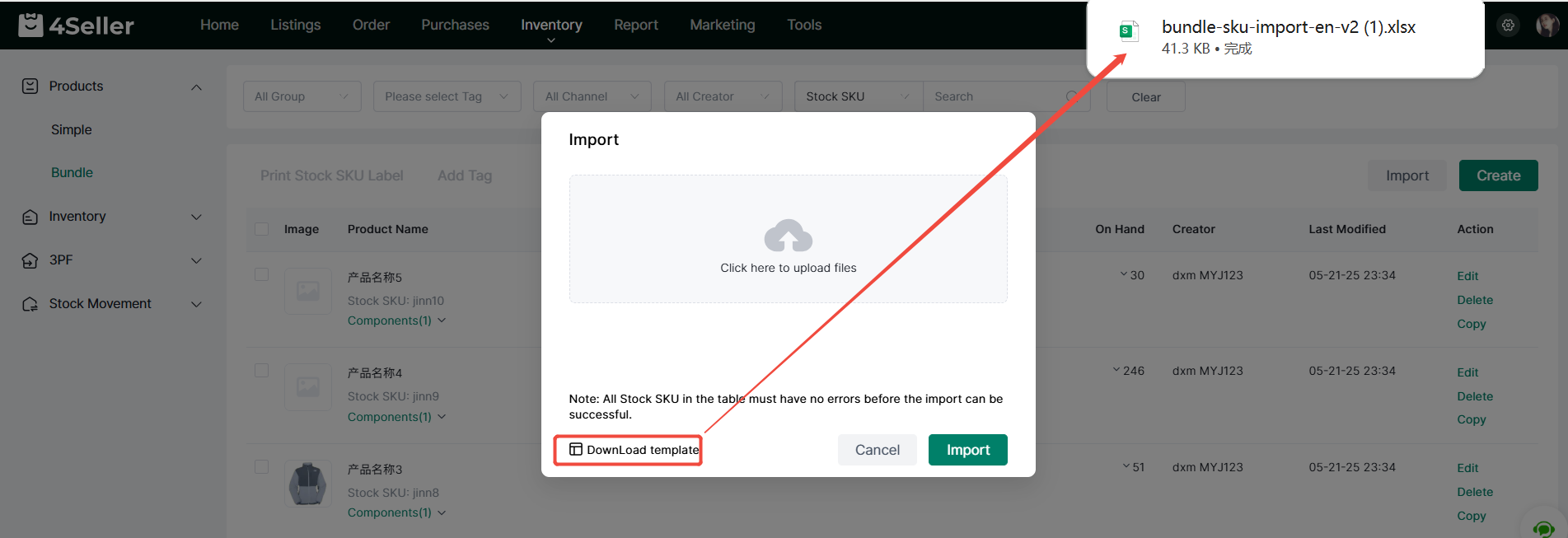Image resolution: width=1568 pixels, height=538 pixels.
Task: Click placeholder image of 产品名称5
Action: tap(308, 290)
